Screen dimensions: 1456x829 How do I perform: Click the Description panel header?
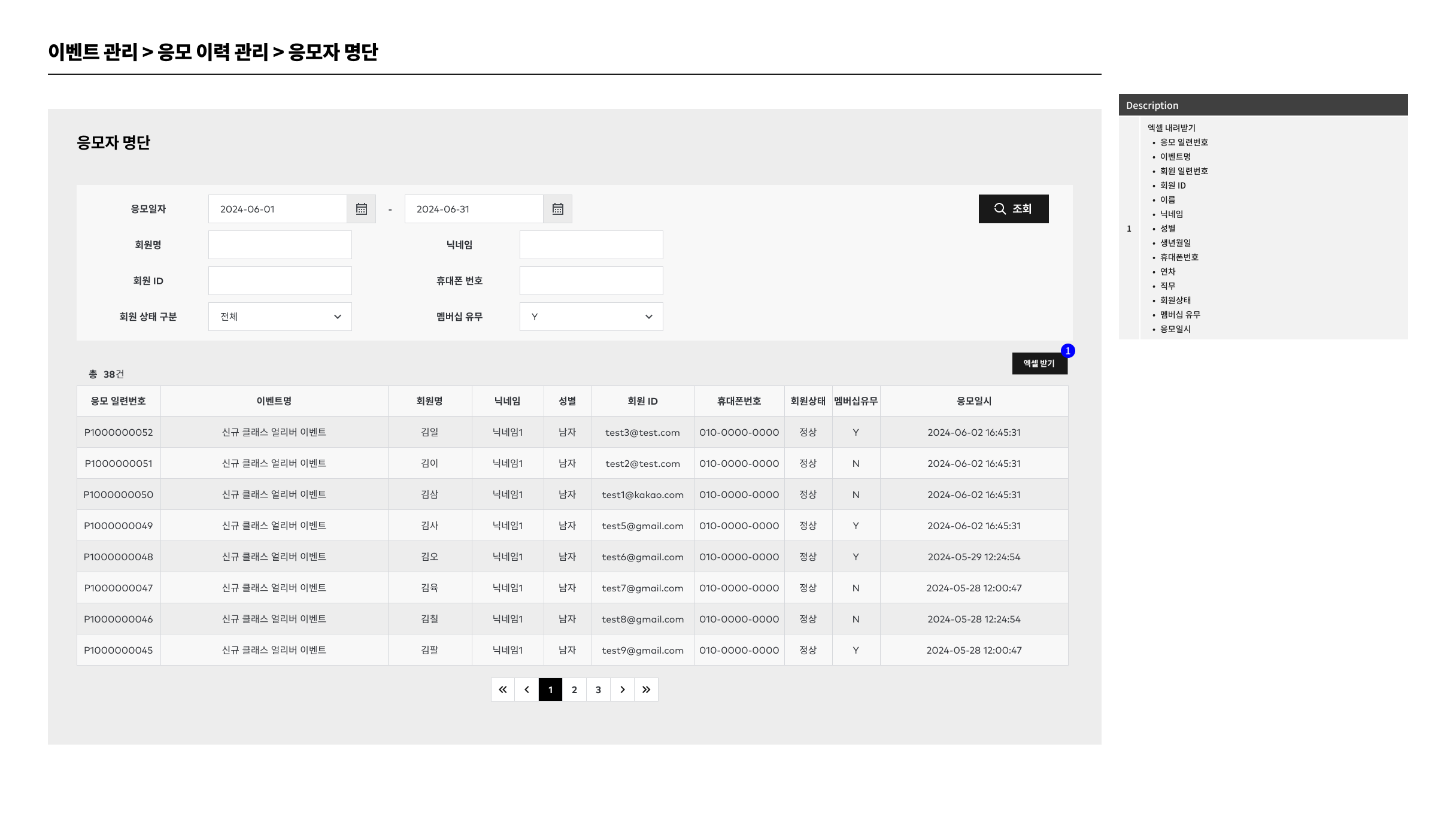(x=1263, y=105)
